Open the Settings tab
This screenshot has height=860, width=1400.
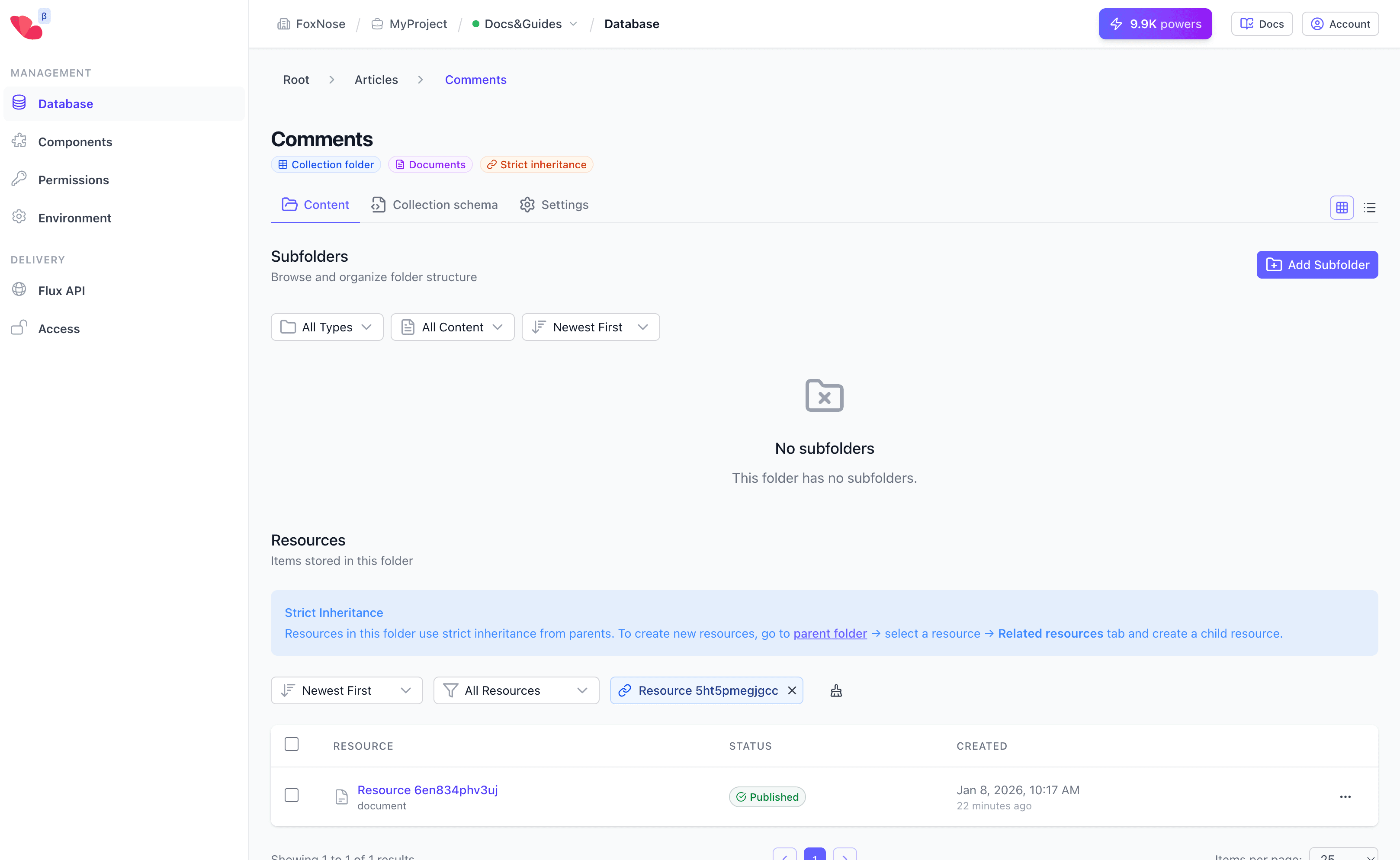click(x=554, y=205)
